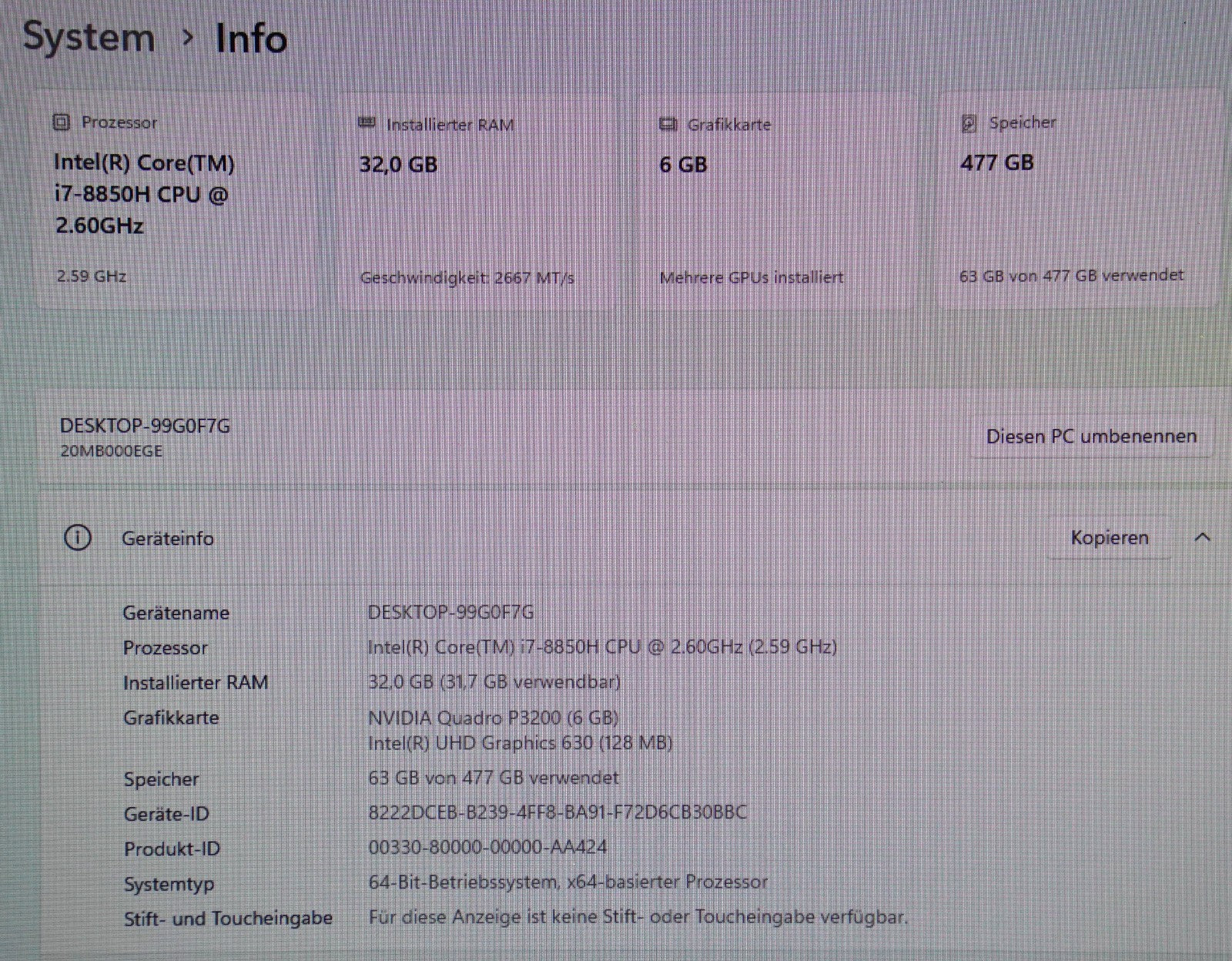Select '63 GB von 477 GB verwendet' row value
This screenshot has width=1232, height=961.
coord(493,778)
